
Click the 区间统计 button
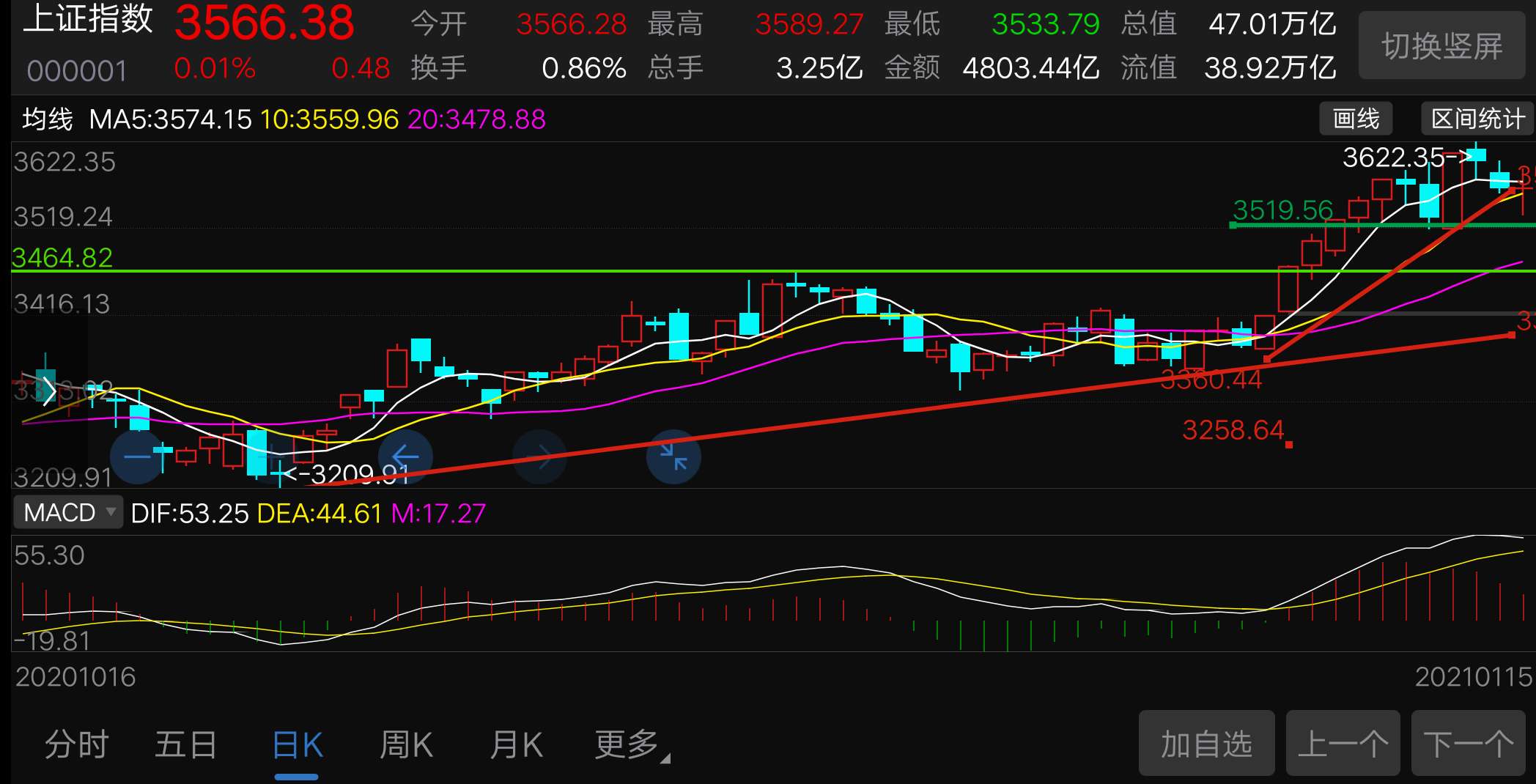[x=1477, y=118]
